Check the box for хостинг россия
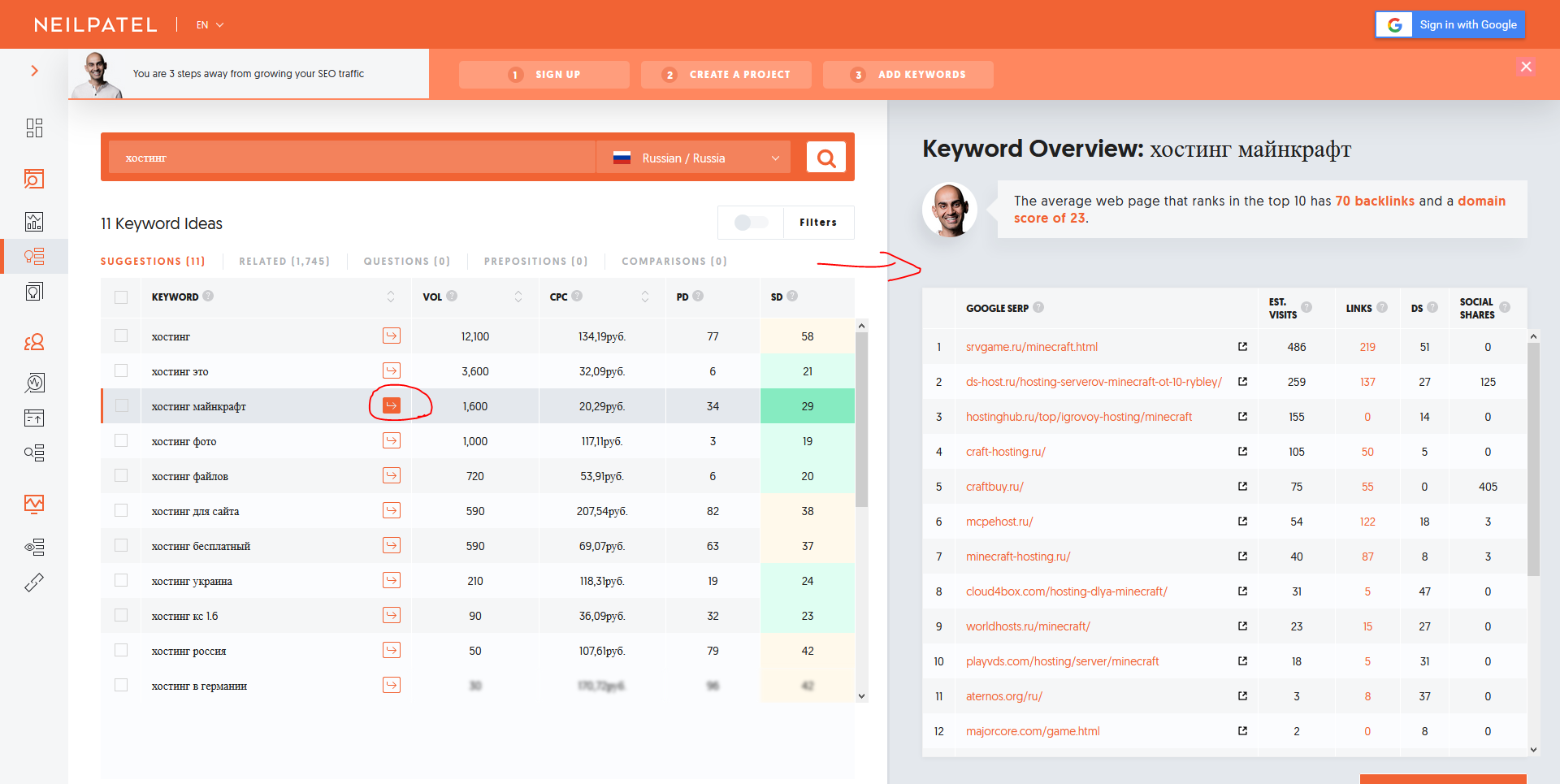Screen dimensions: 1560x784 [x=121, y=650]
